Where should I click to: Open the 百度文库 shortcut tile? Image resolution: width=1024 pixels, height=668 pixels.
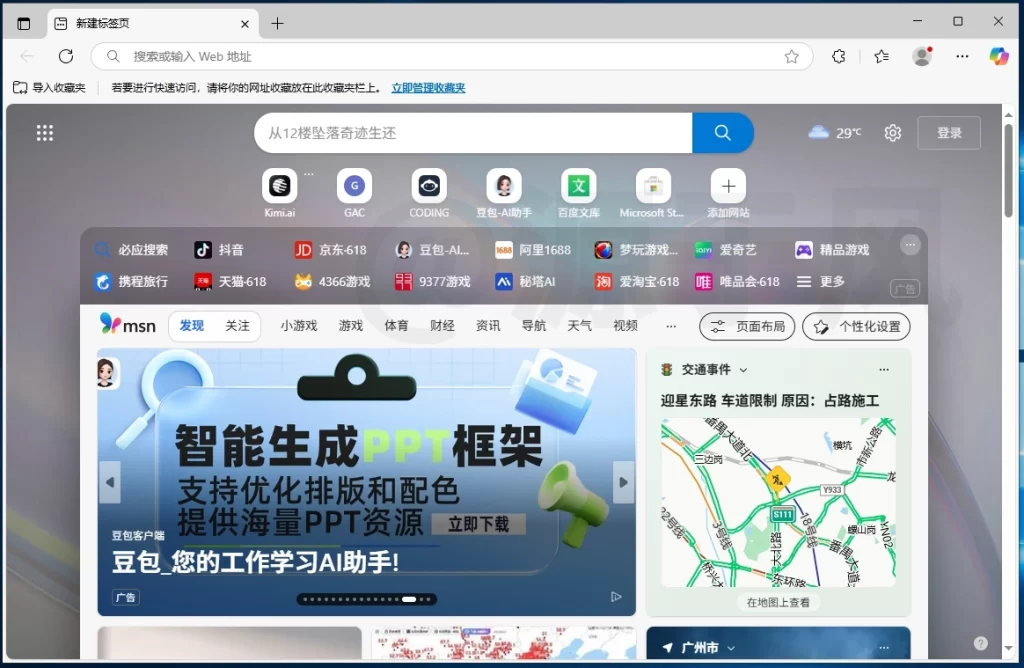point(579,186)
